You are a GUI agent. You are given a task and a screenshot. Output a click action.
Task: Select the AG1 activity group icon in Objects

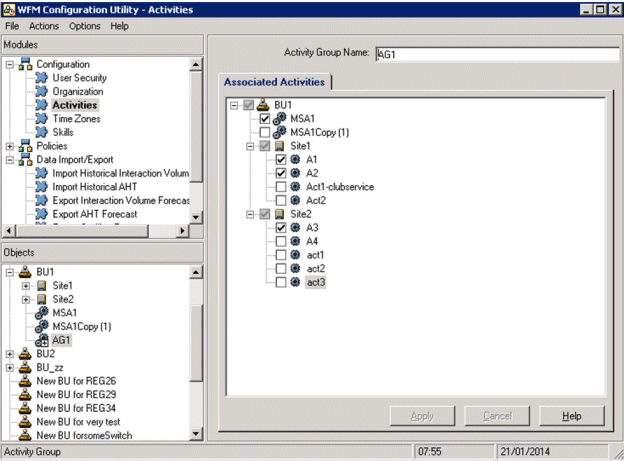pyautogui.click(x=42, y=340)
